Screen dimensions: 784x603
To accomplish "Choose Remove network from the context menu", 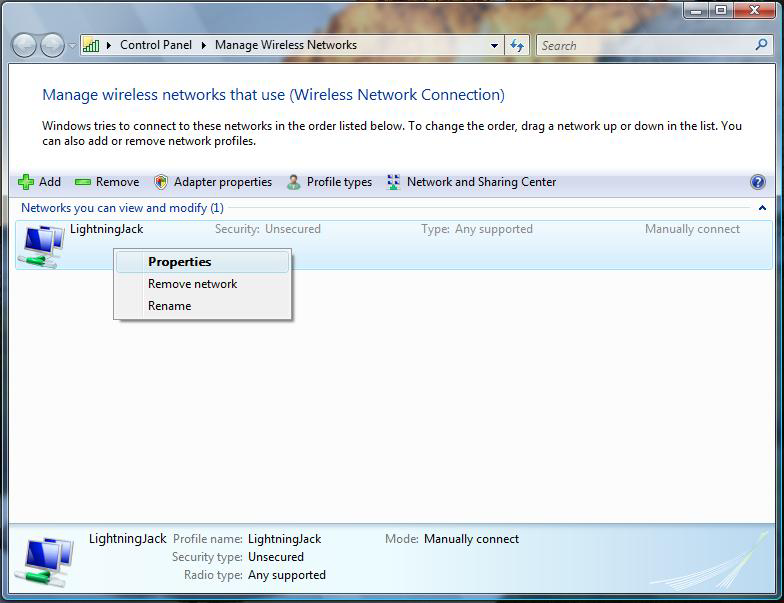I will point(202,284).
